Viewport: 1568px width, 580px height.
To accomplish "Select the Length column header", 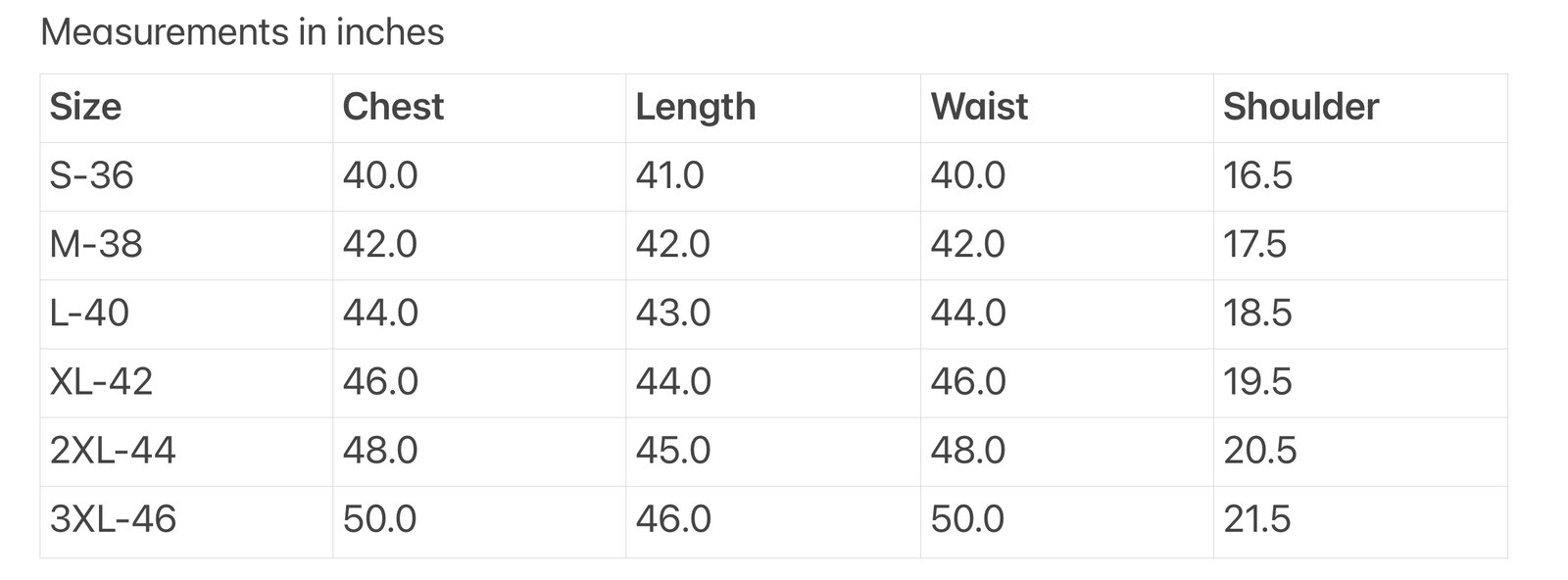I will pyautogui.click(x=696, y=107).
